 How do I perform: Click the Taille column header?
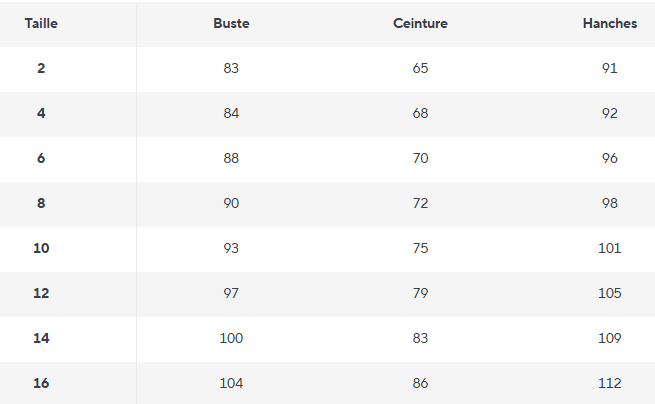point(41,23)
